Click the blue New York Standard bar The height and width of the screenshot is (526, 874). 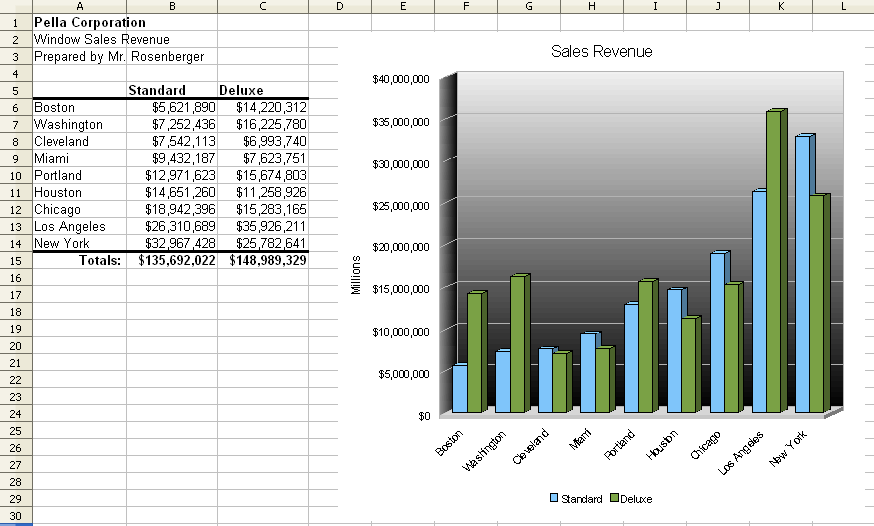tap(802, 275)
